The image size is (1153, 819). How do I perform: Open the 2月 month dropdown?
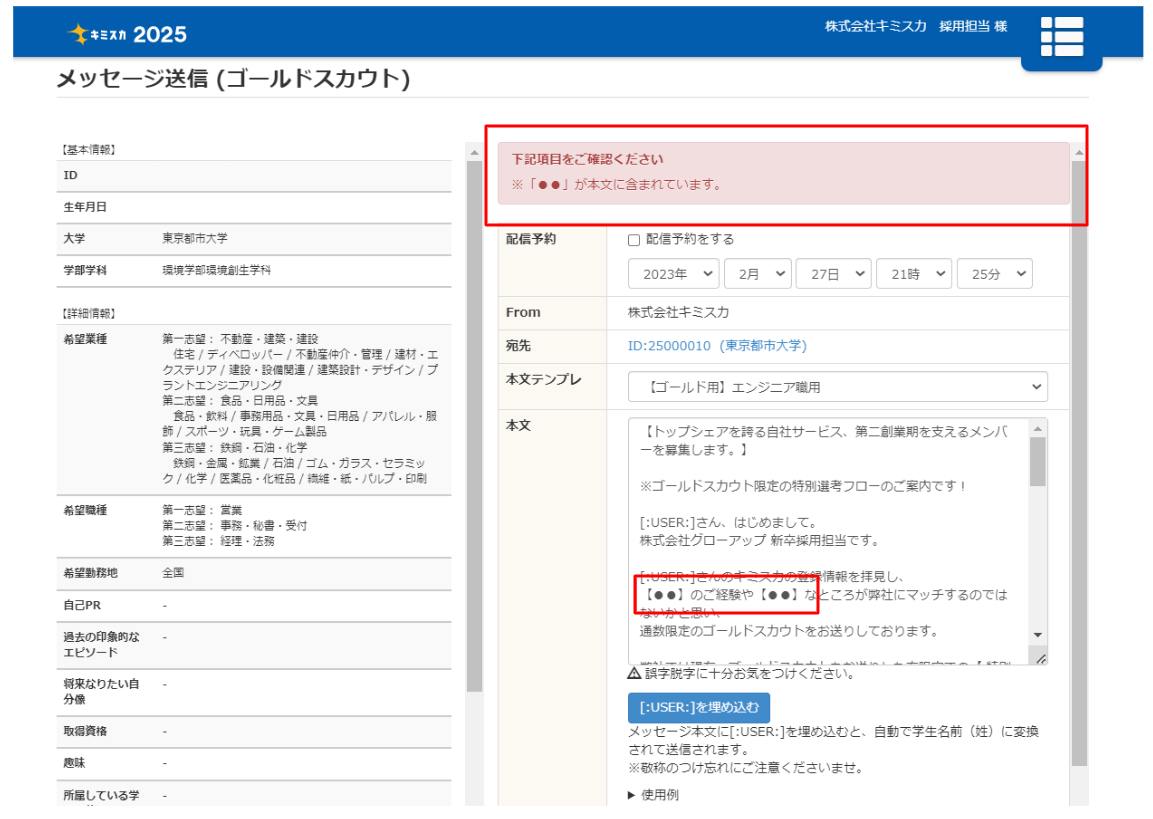click(x=757, y=274)
